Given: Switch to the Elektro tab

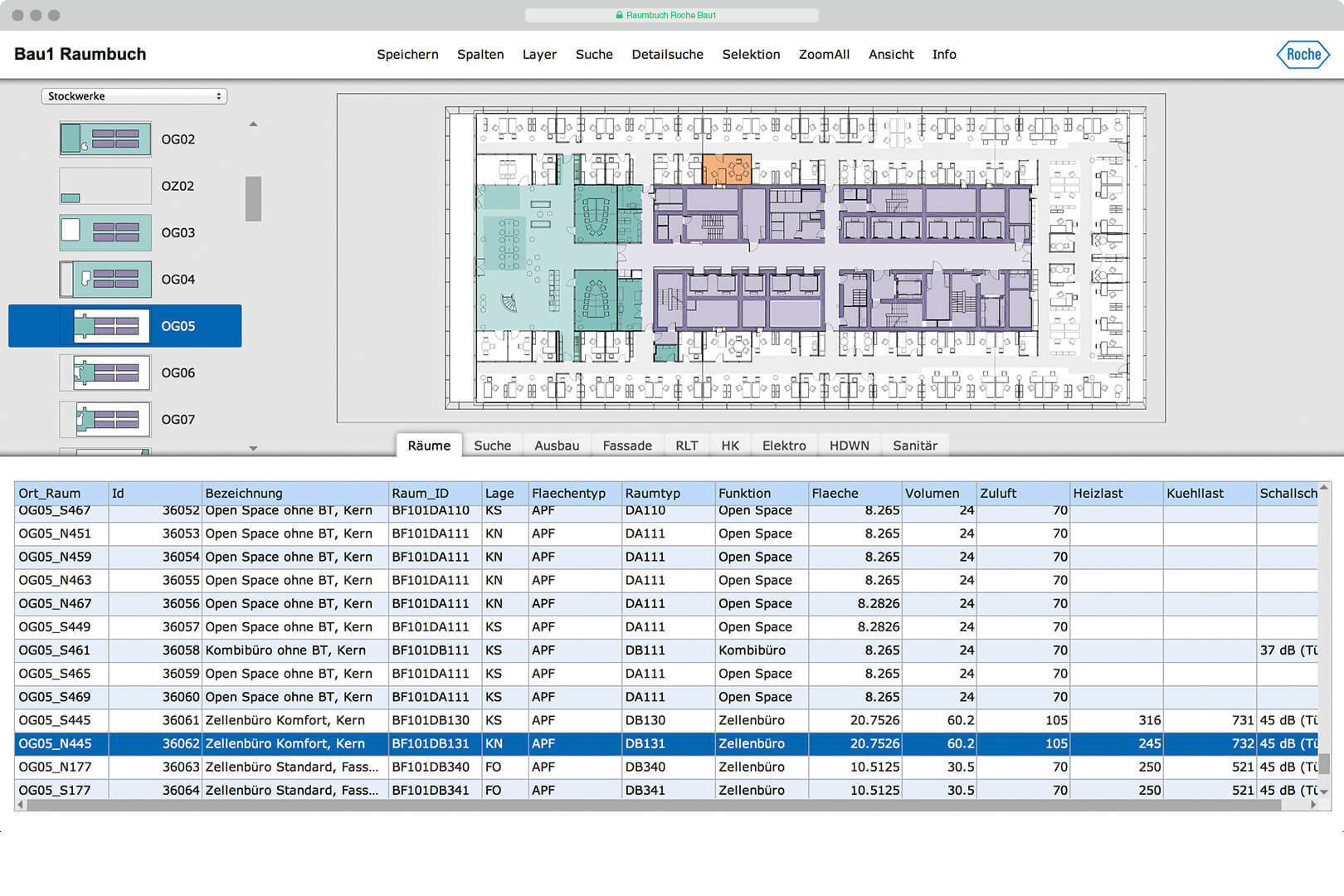Looking at the screenshot, I should [784, 446].
